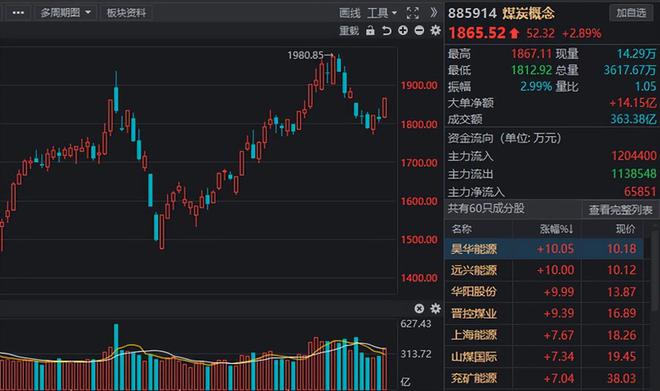Click the 最高 value 1867.11
Viewport: 660px width, 391px height.
(x=531, y=54)
